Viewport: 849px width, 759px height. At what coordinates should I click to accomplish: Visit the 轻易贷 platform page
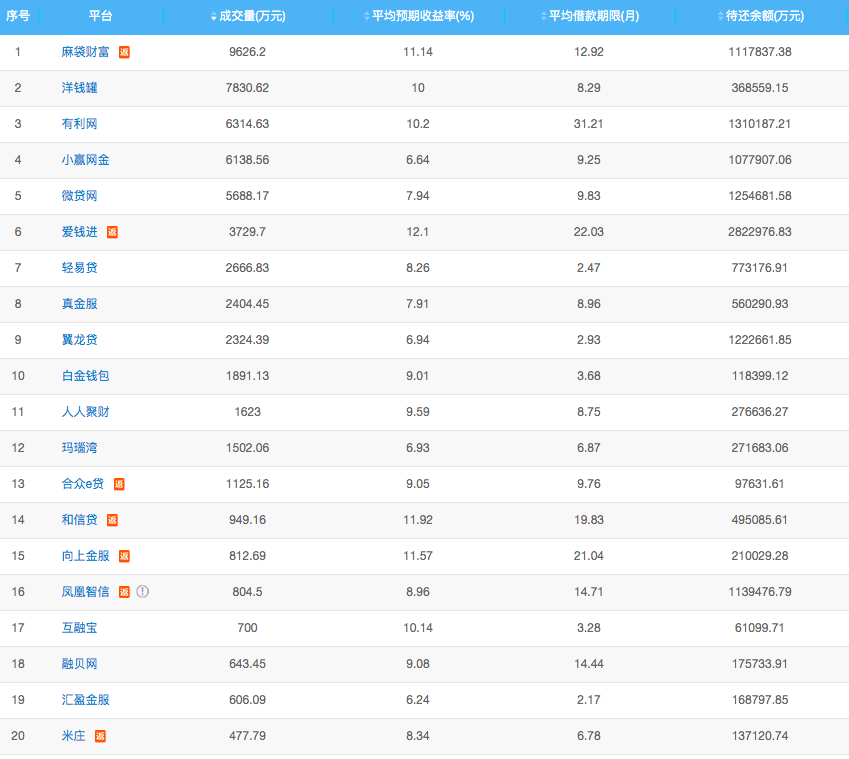80,268
